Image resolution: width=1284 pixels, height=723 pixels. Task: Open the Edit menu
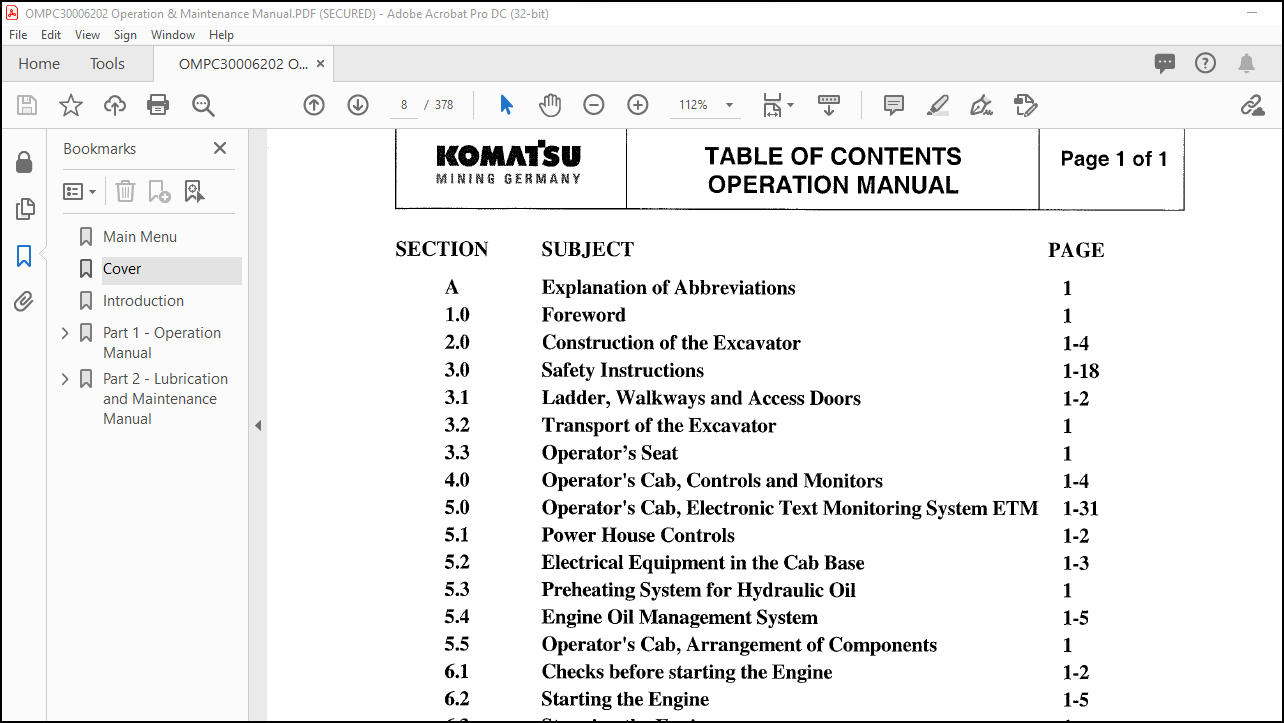click(x=51, y=35)
